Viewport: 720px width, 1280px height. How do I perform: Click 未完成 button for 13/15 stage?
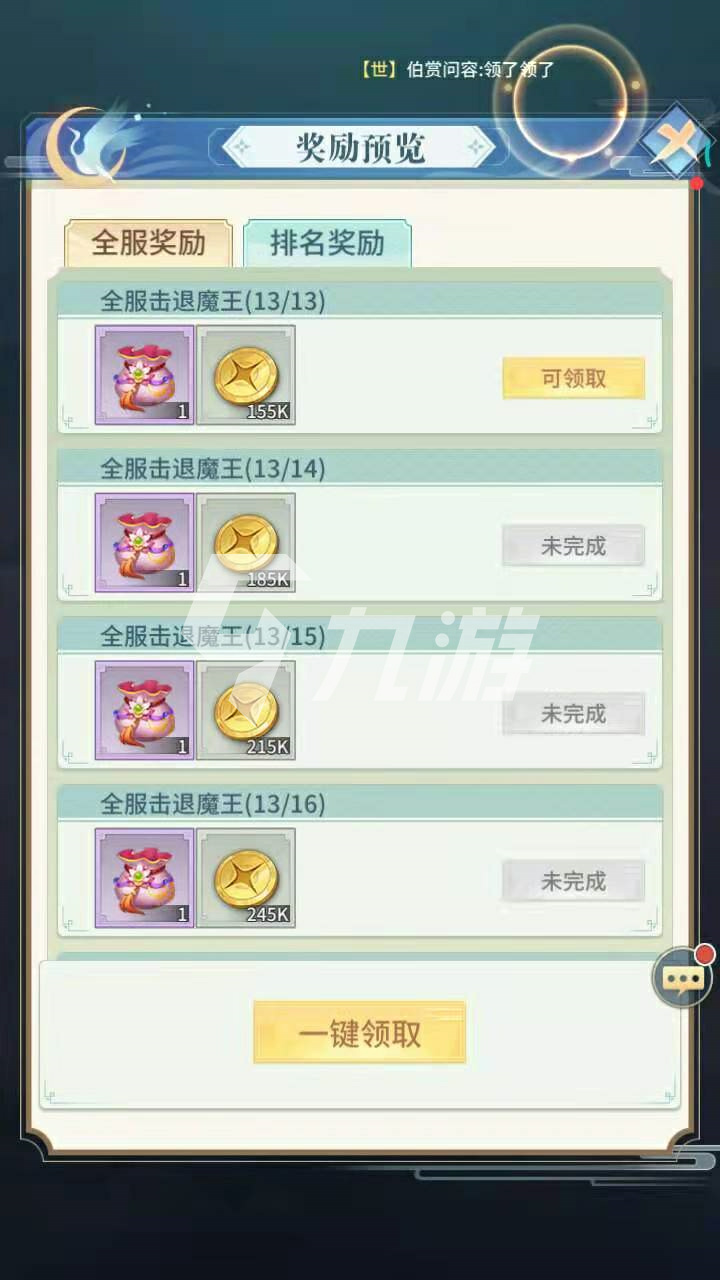[x=573, y=714]
